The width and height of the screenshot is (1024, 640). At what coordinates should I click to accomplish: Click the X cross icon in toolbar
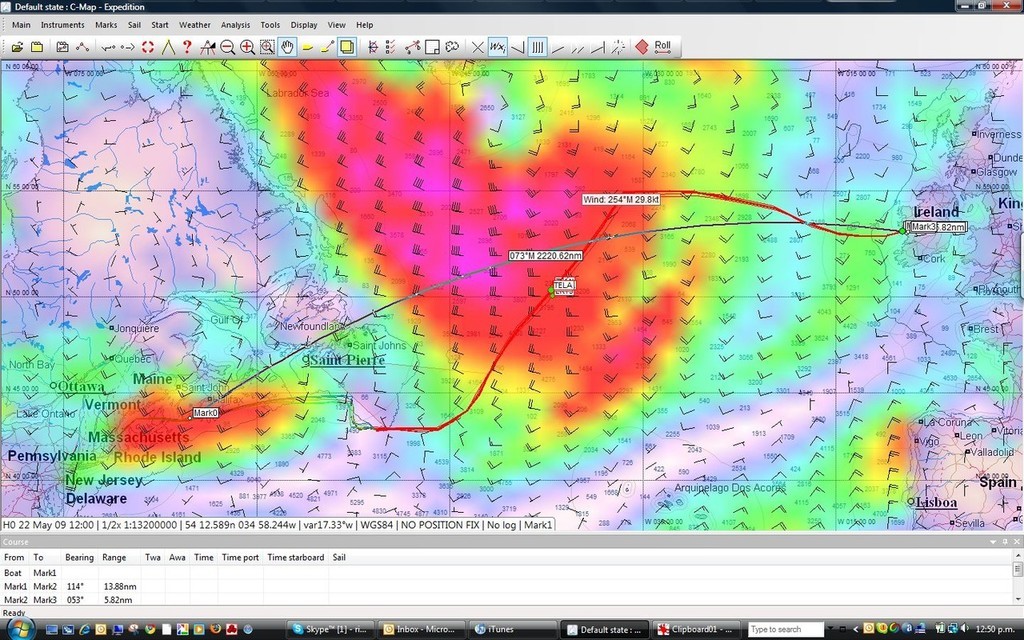[477, 47]
